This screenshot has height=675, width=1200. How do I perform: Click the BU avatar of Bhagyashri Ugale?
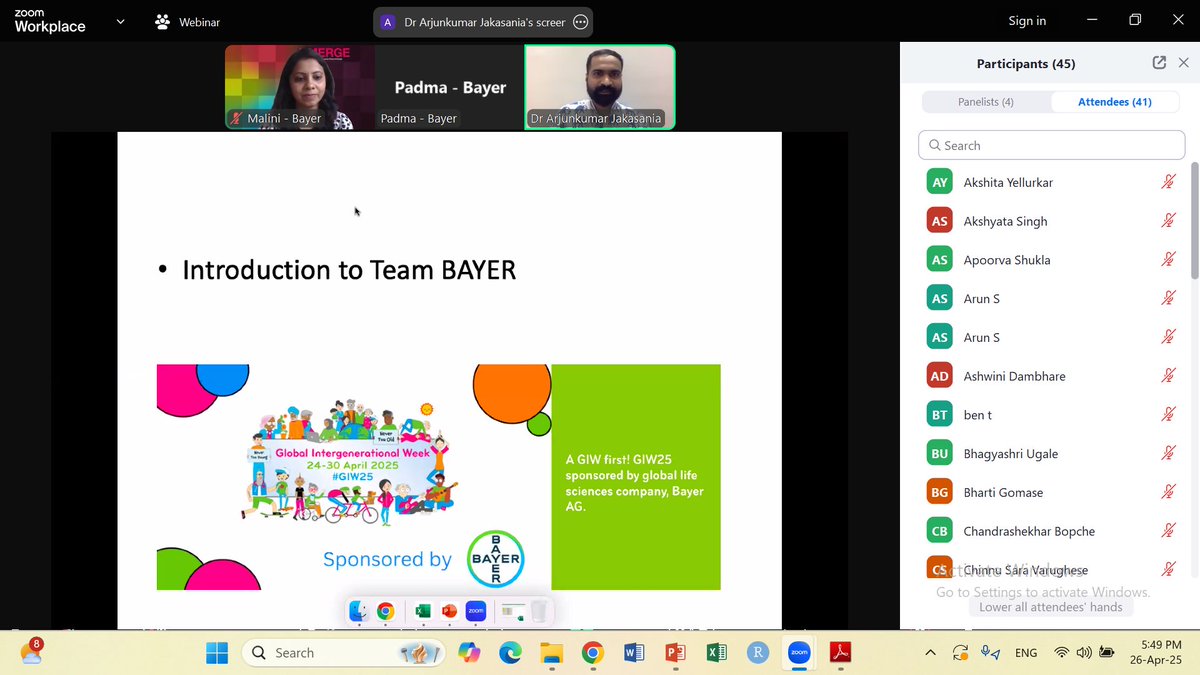tap(940, 453)
